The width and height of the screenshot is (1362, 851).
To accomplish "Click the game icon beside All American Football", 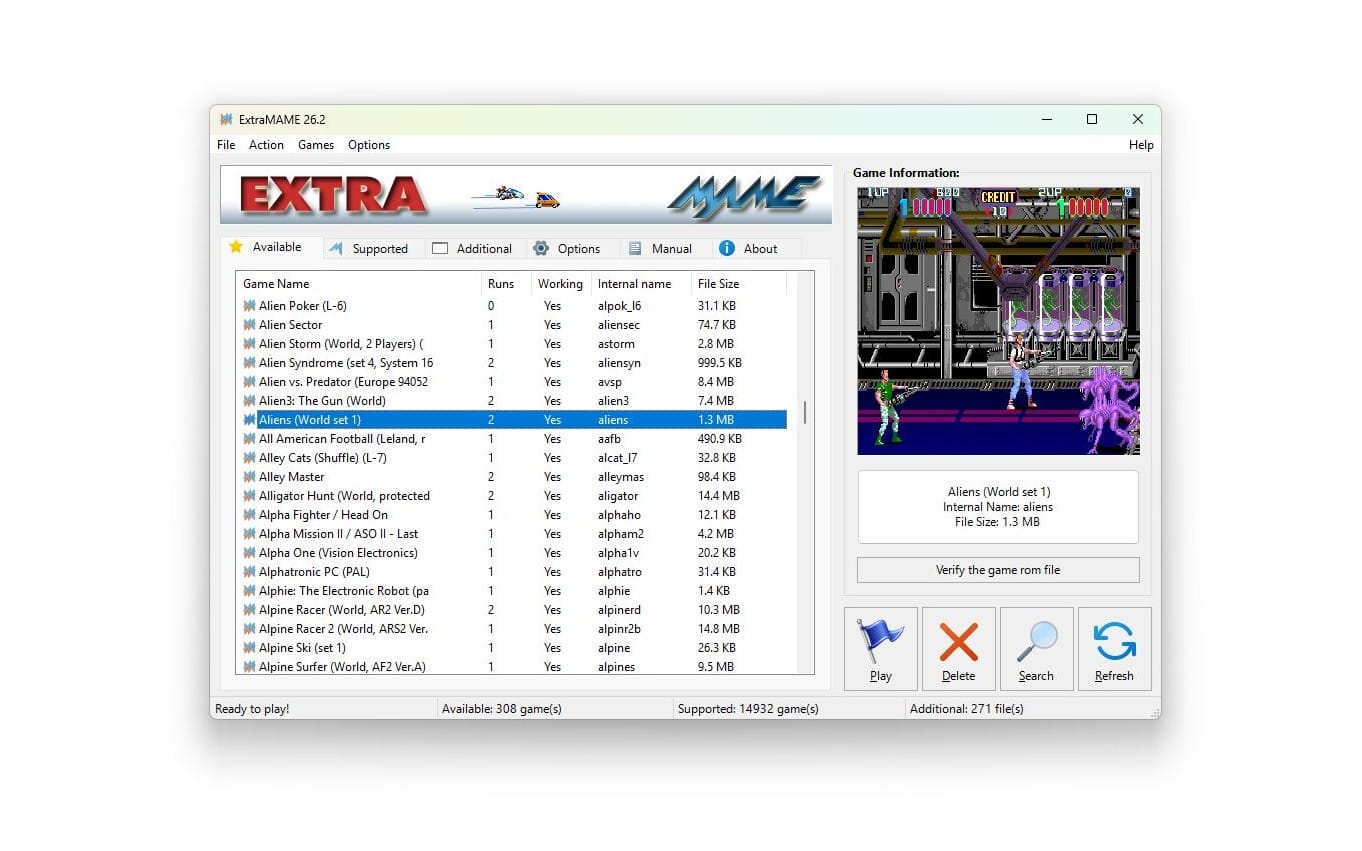I will pos(250,439).
